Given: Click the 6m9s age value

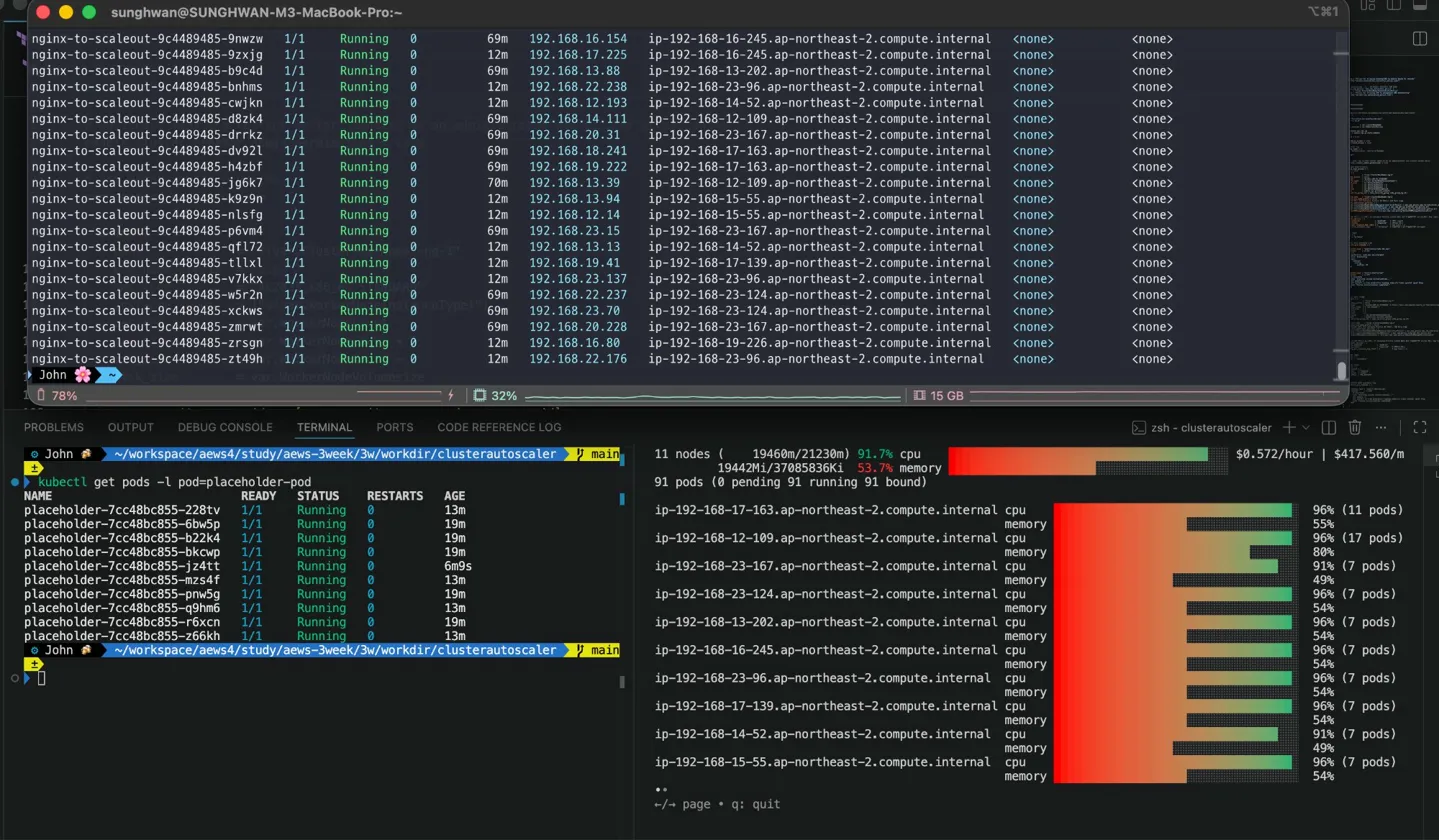Looking at the screenshot, I should pyautogui.click(x=458, y=566).
